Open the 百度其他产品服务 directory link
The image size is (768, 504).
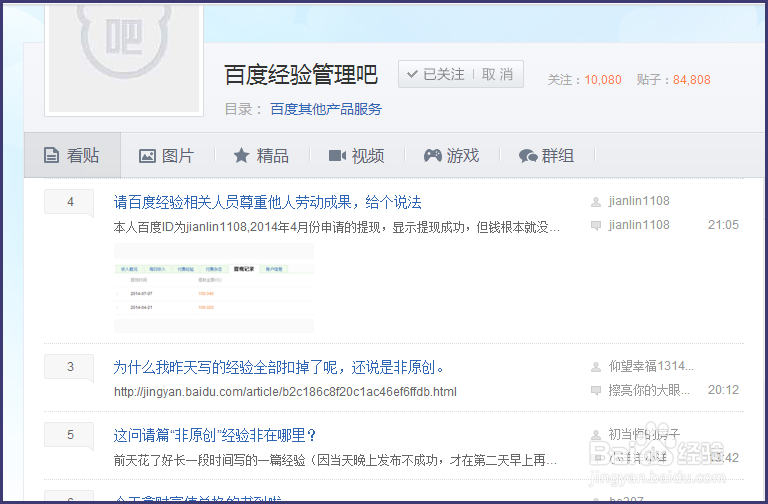(x=326, y=109)
